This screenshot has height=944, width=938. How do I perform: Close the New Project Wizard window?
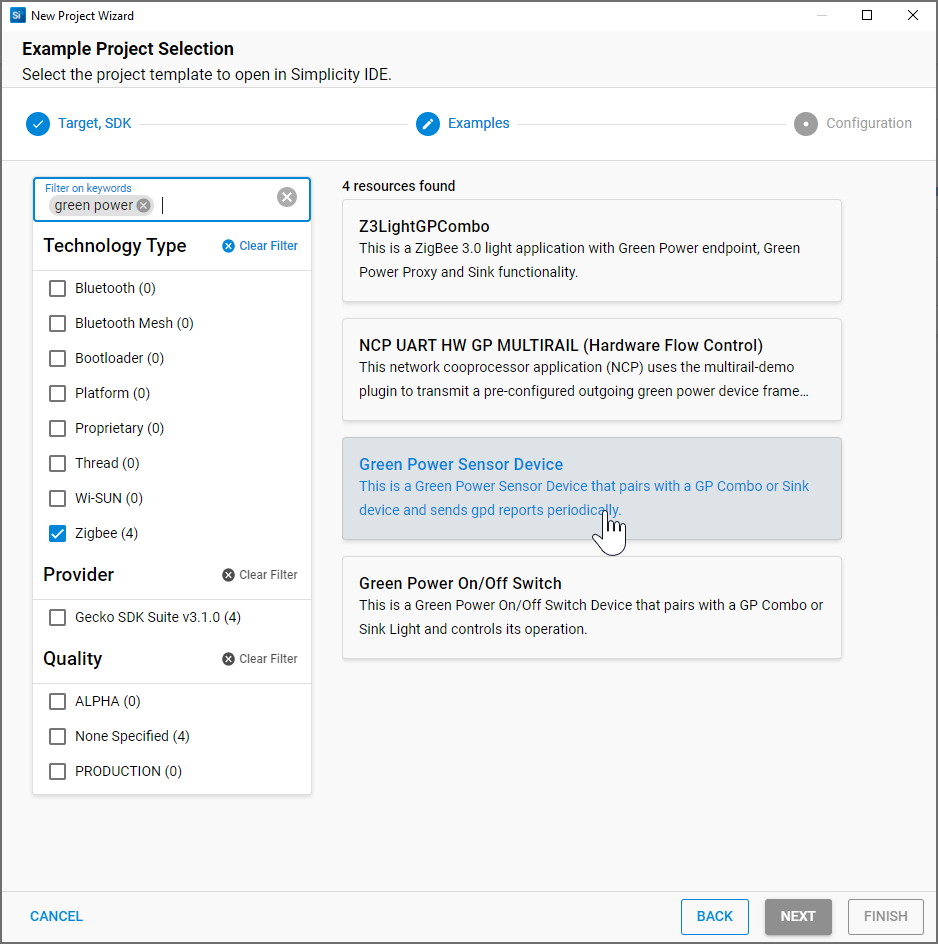tap(913, 15)
